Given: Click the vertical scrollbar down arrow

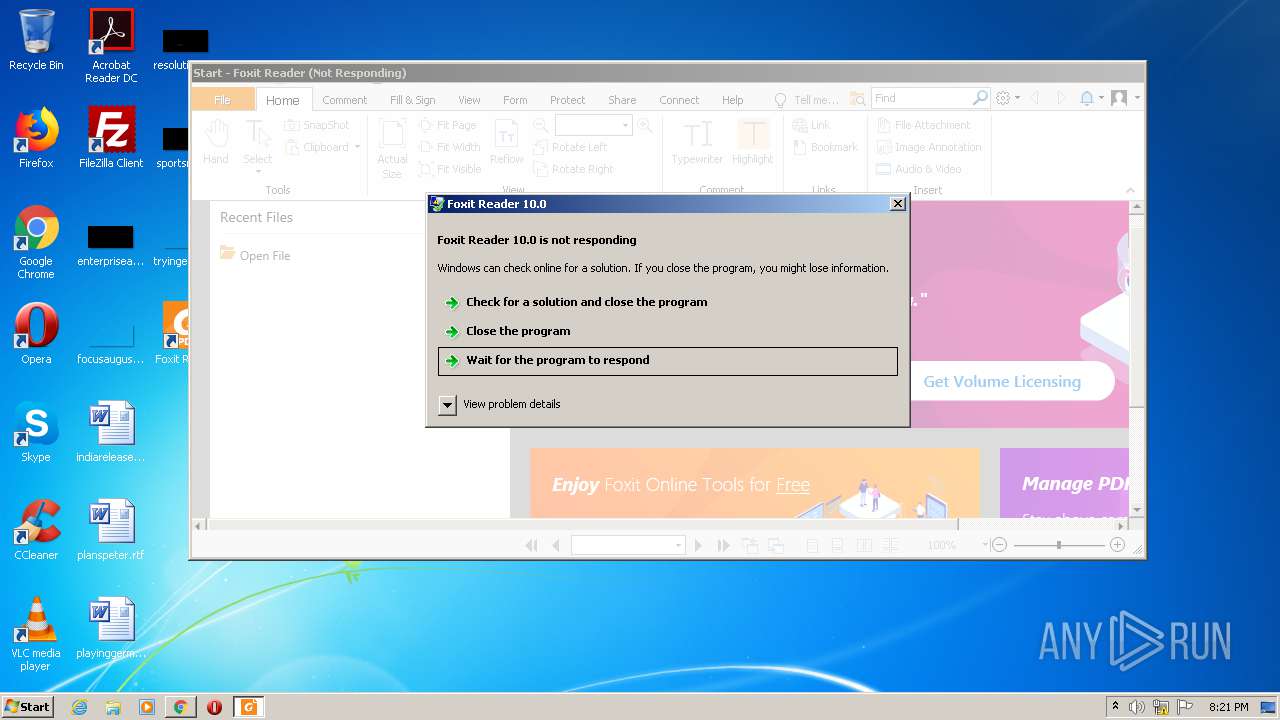Looking at the screenshot, I should pos(1137,510).
